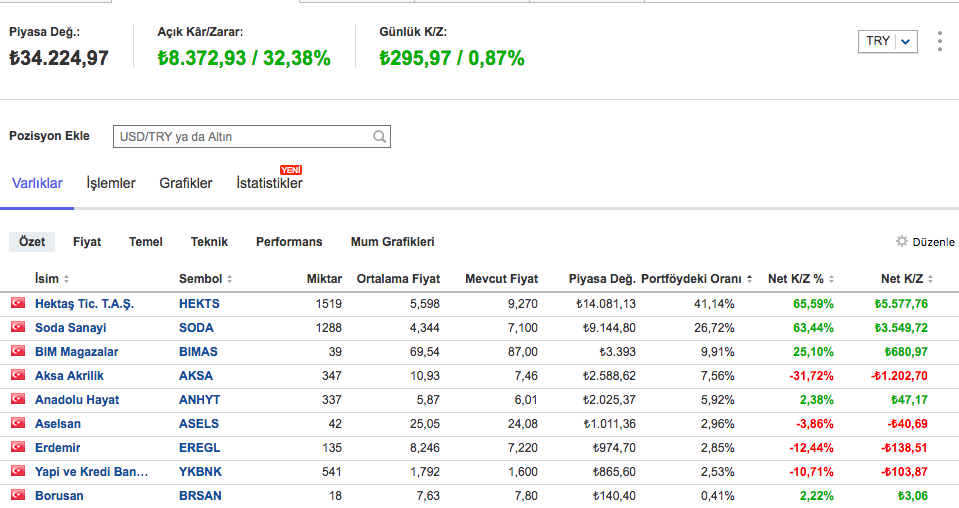Open the İstatistikler tab
The width and height of the screenshot is (959, 508).
(269, 183)
